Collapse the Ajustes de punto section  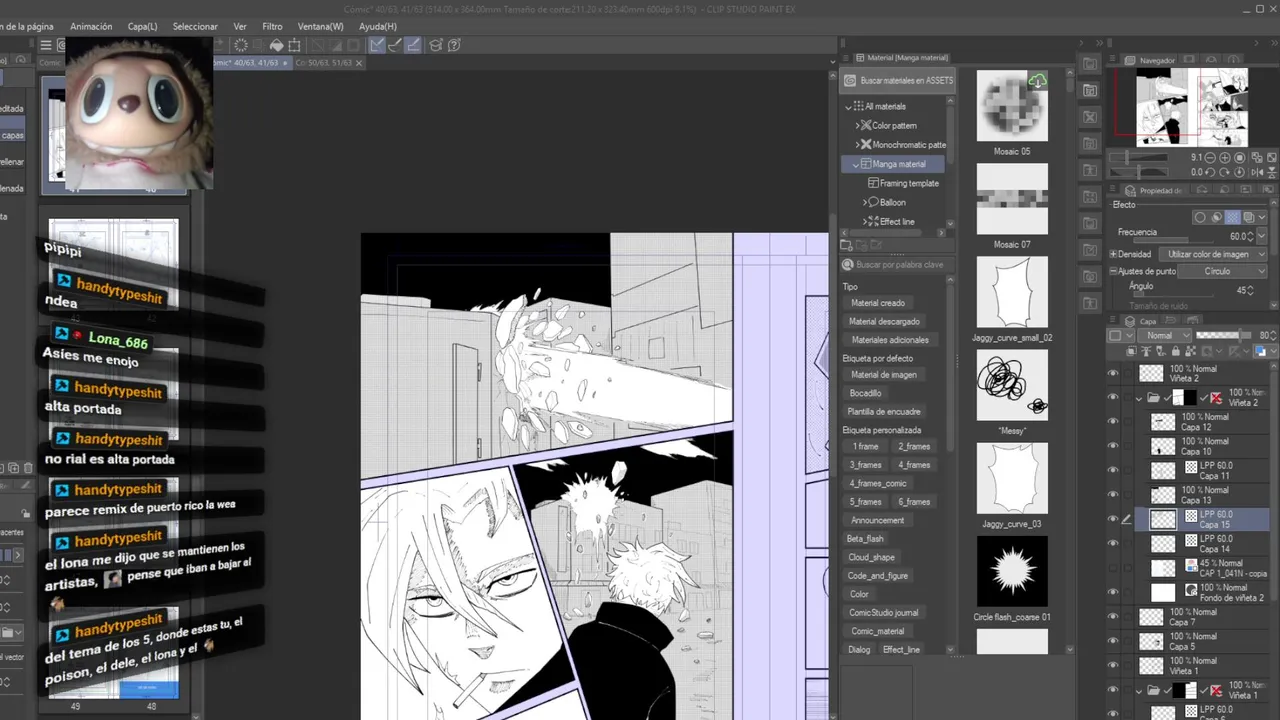click(1113, 271)
